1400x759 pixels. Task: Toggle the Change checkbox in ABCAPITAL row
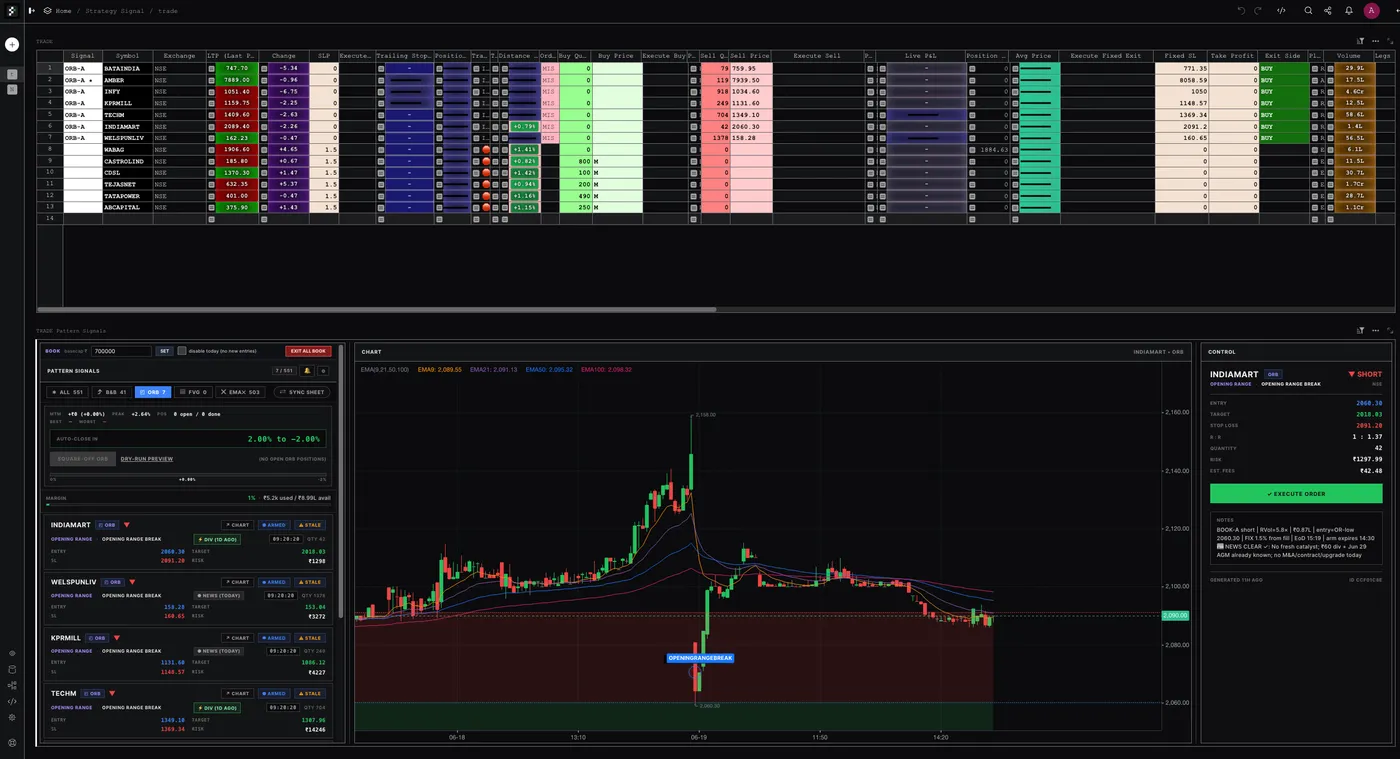[x=264, y=208]
